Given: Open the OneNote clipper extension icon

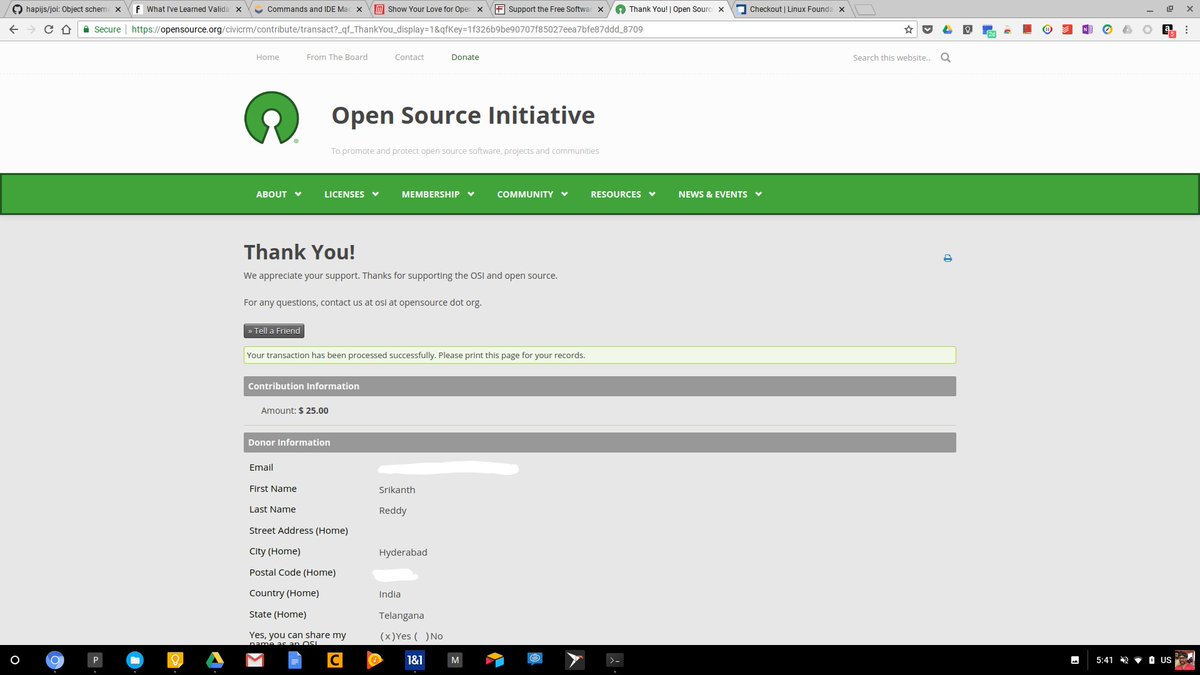Looking at the screenshot, I should (1087, 30).
